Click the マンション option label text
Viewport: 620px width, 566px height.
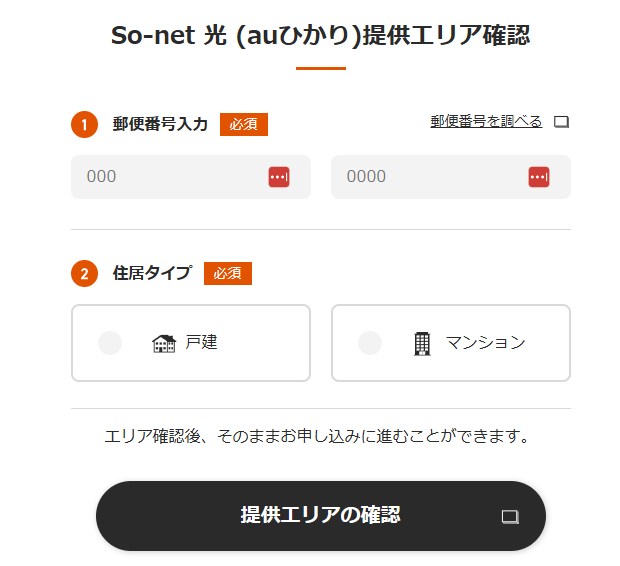click(x=485, y=343)
